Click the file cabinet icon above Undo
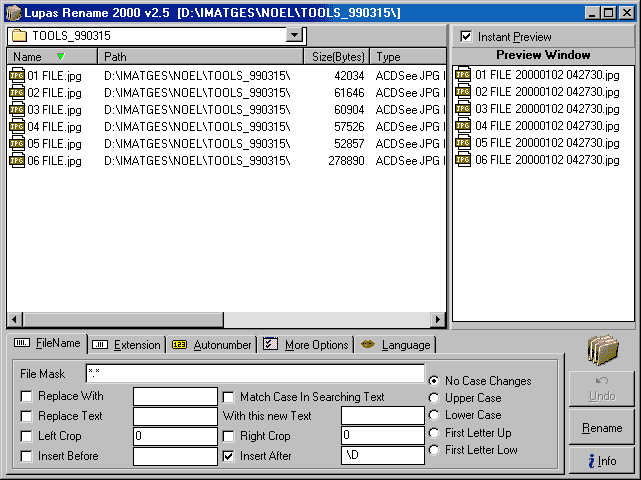Image resolution: width=641 pixels, height=480 pixels. coord(602,351)
